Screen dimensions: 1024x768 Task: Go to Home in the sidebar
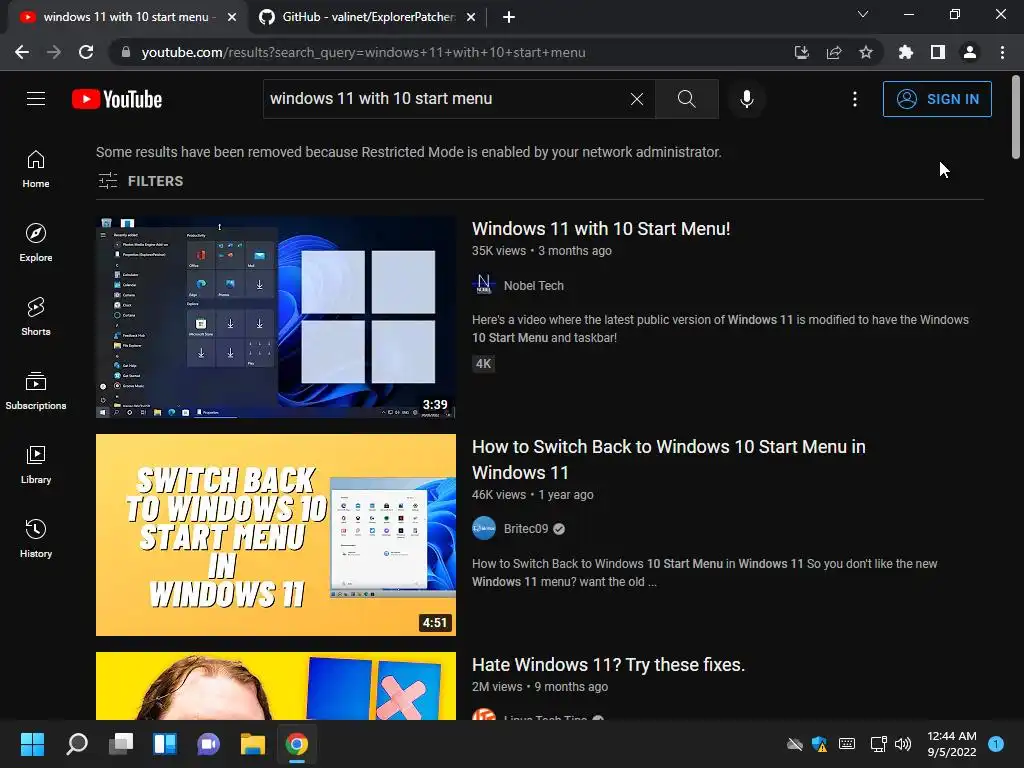click(x=36, y=169)
